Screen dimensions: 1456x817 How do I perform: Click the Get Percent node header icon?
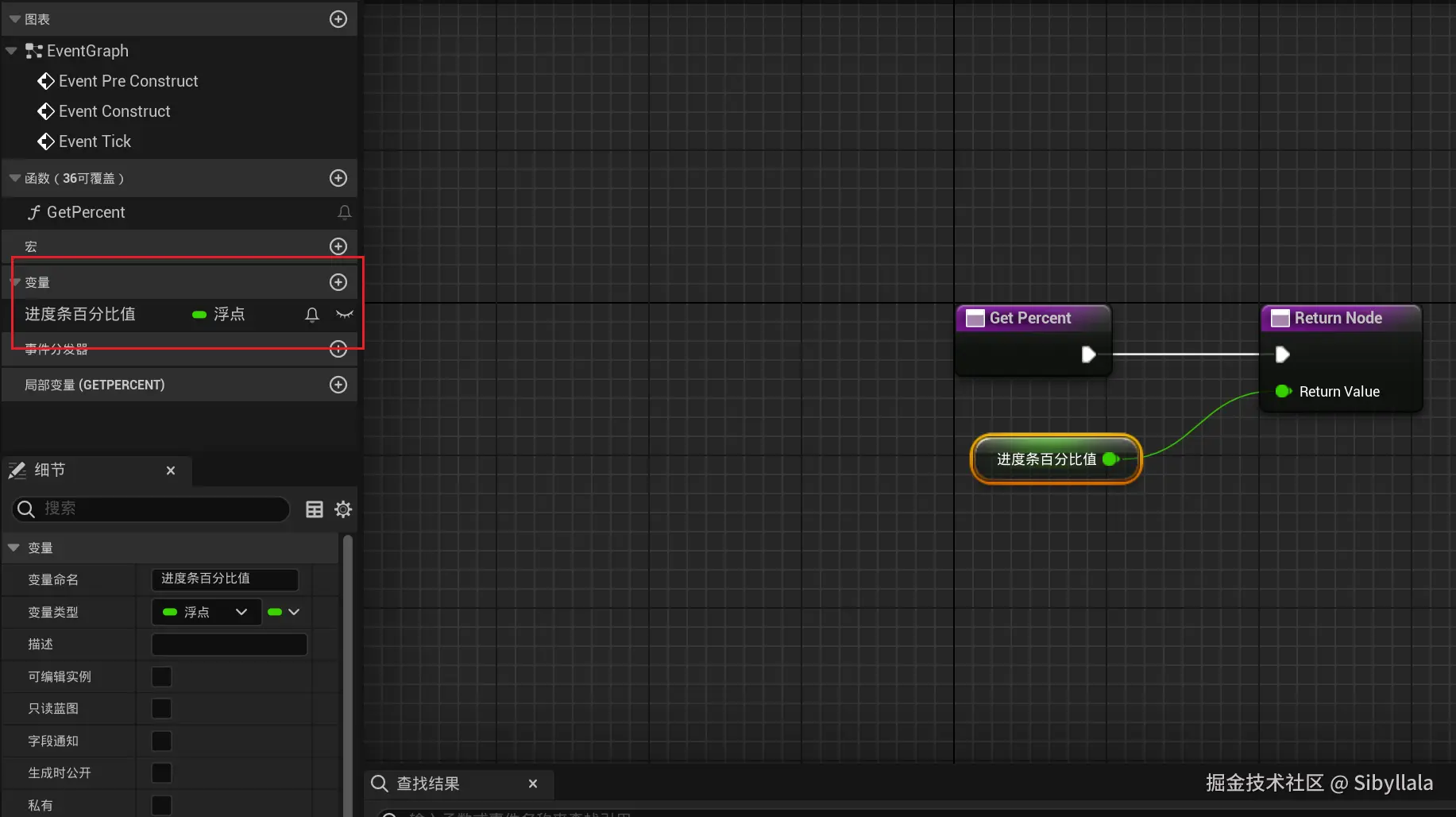(x=975, y=319)
